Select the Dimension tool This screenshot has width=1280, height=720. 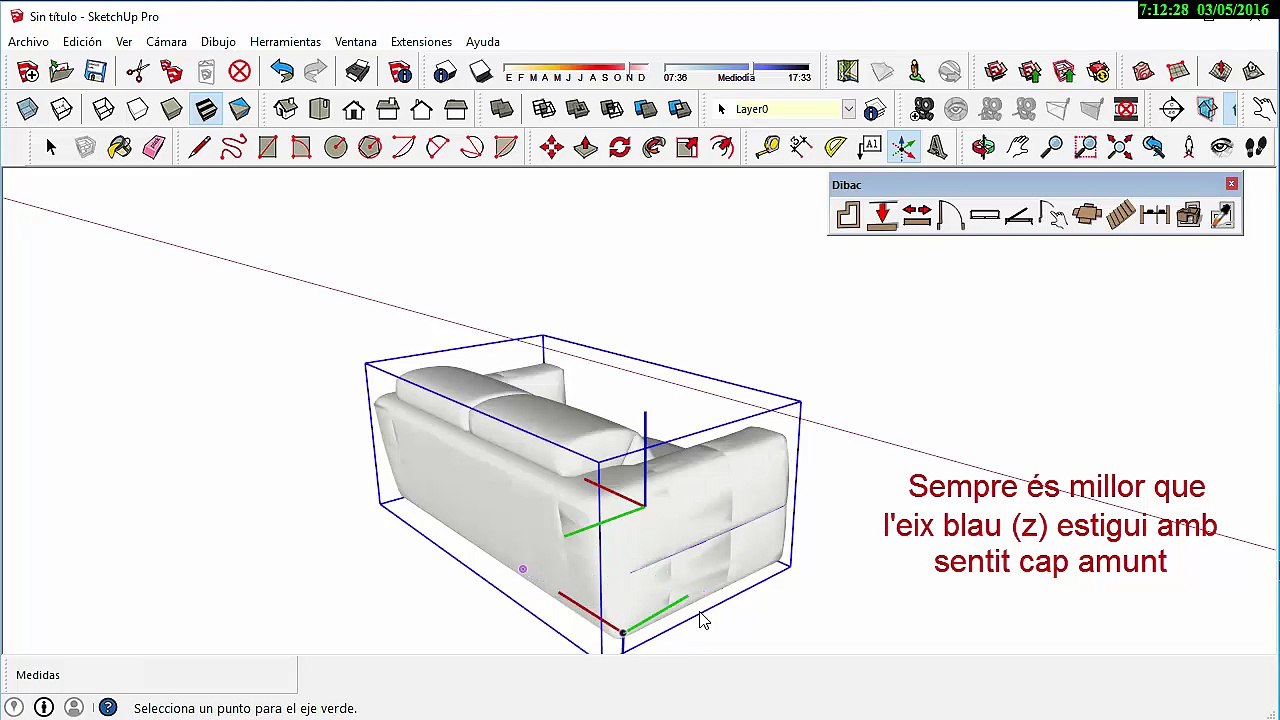click(x=801, y=148)
